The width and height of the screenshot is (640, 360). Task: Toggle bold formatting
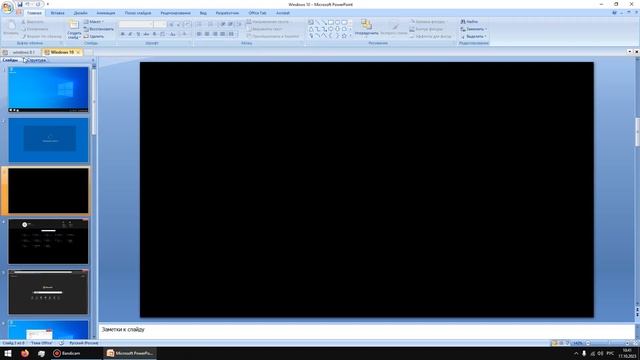(x=122, y=34)
